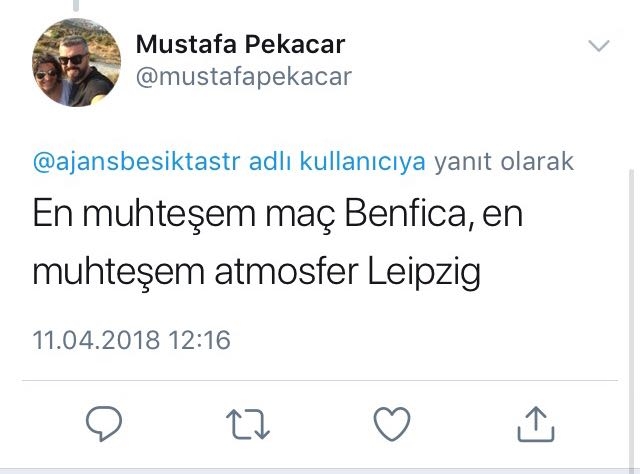Expand the tweet options chevron
The width and height of the screenshot is (640, 474).
[598, 46]
